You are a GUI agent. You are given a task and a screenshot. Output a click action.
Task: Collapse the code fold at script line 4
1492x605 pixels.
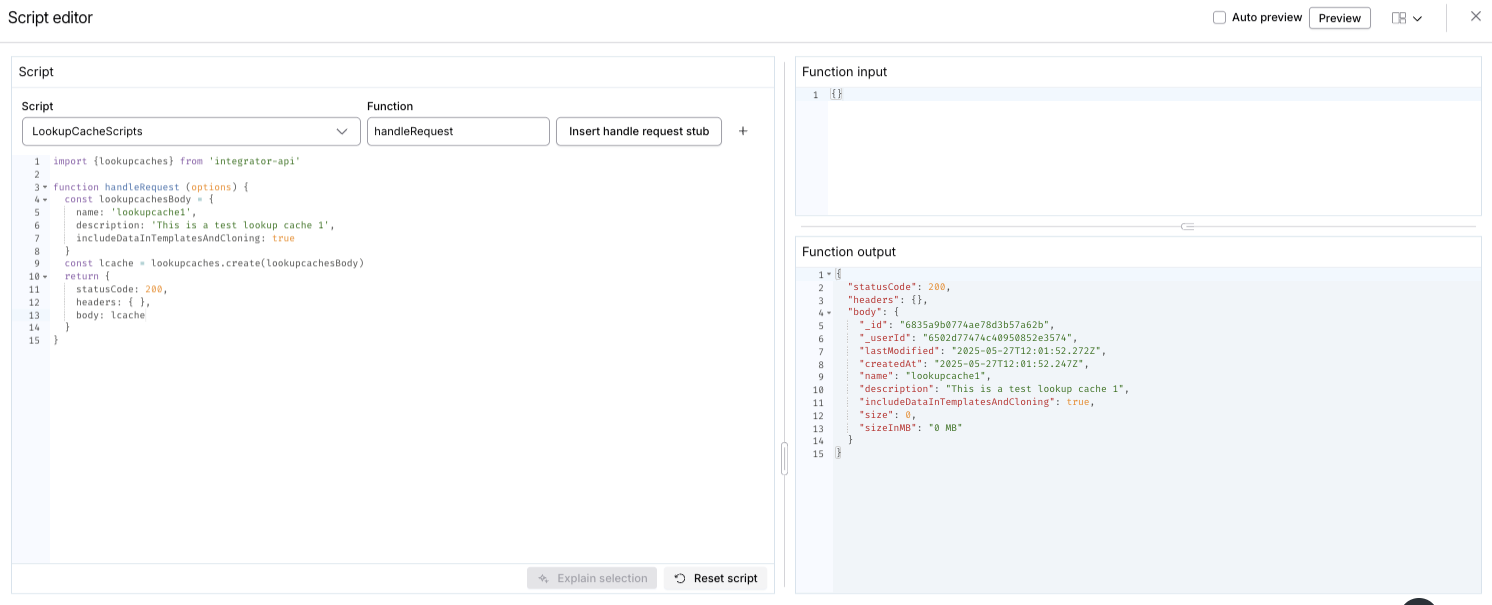45,200
